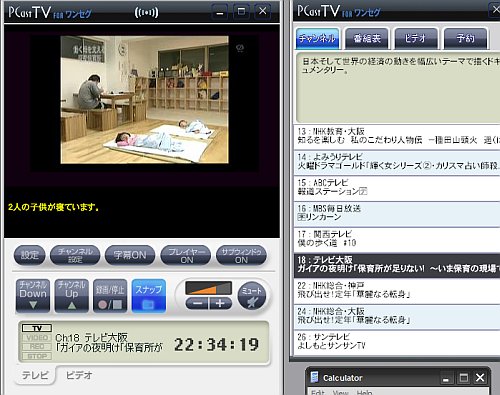
Task: Select channel 14 よみうりテレビ
Action: pyautogui.click(x=397, y=162)
